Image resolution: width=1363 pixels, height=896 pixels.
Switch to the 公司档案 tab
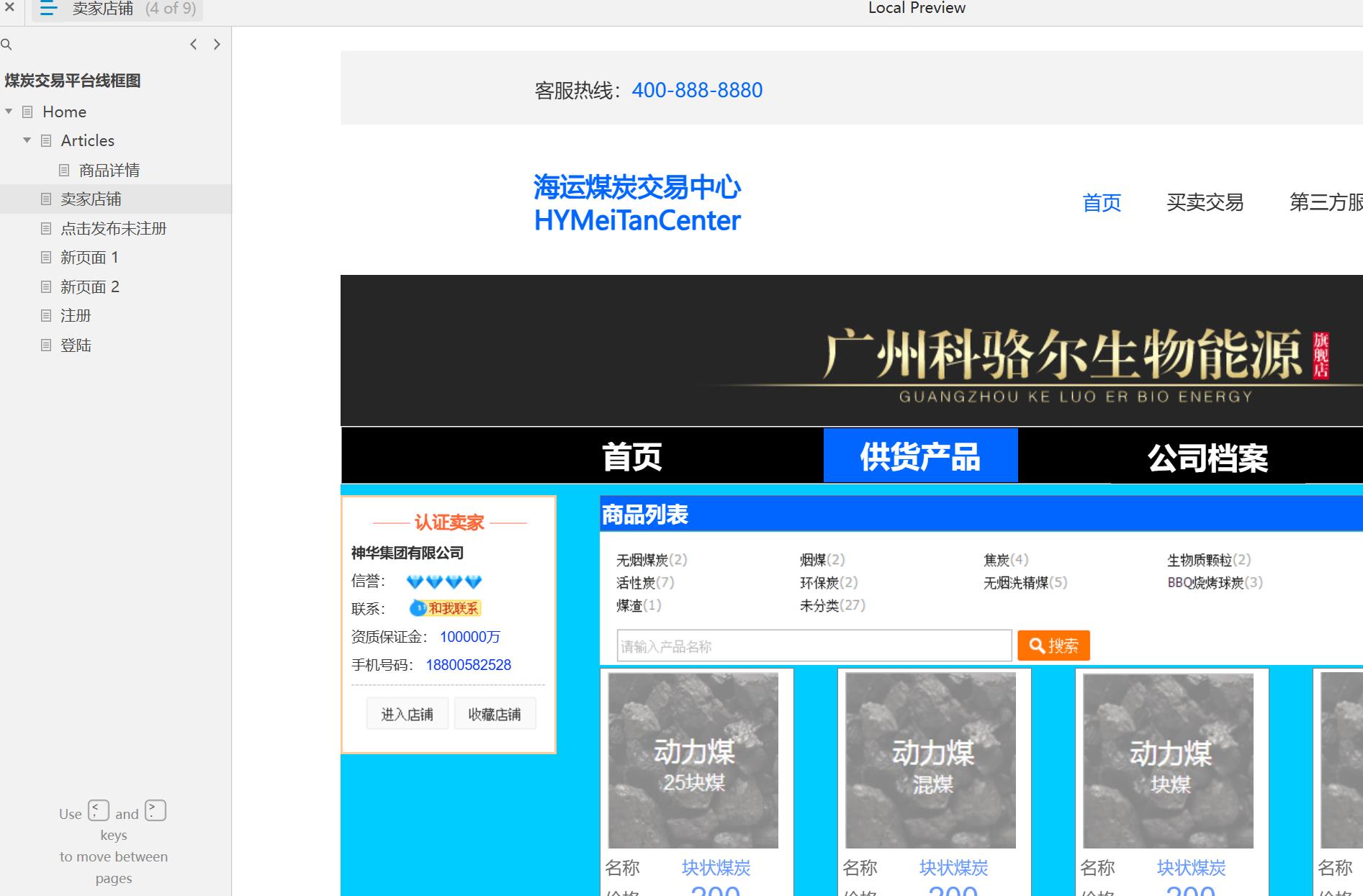1207,458
